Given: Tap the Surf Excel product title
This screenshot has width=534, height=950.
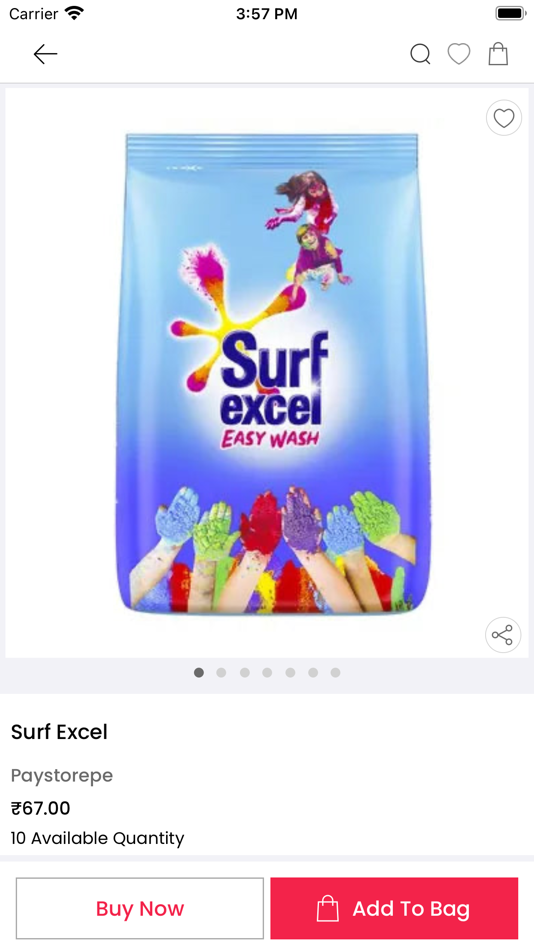Looking at the screenshot, I should tap(59, 732).
